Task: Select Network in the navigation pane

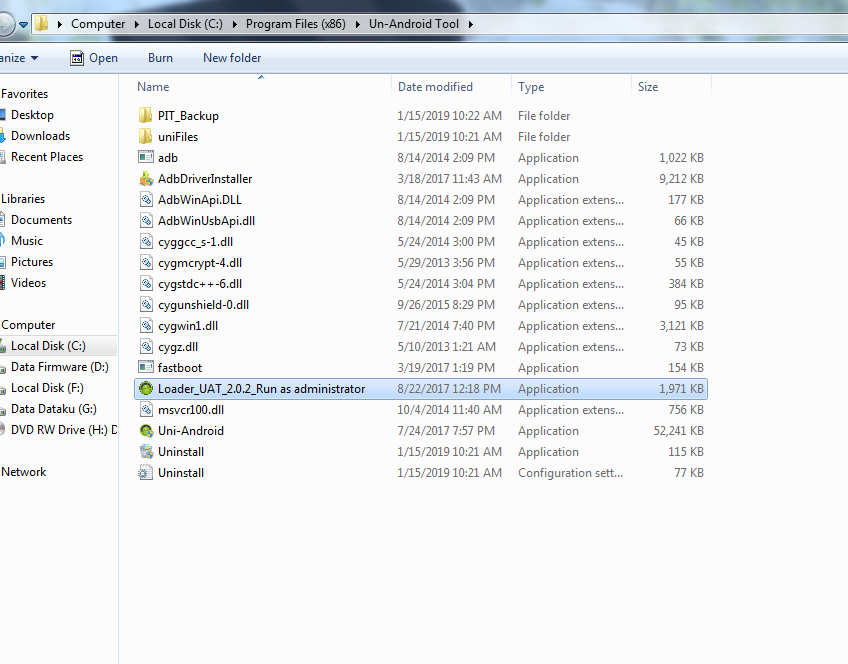Action: pos(24,472)
